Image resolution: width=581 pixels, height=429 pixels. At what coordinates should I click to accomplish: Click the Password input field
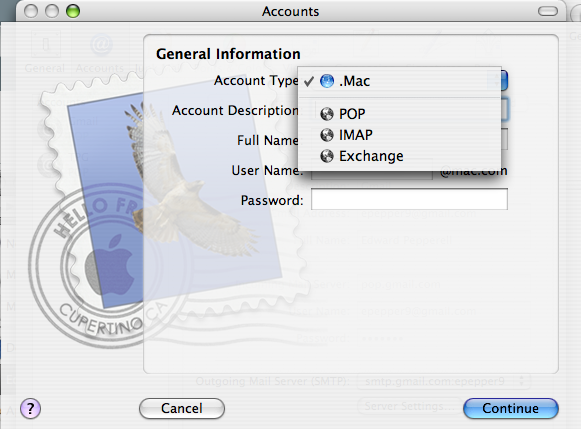pos(409,199)
